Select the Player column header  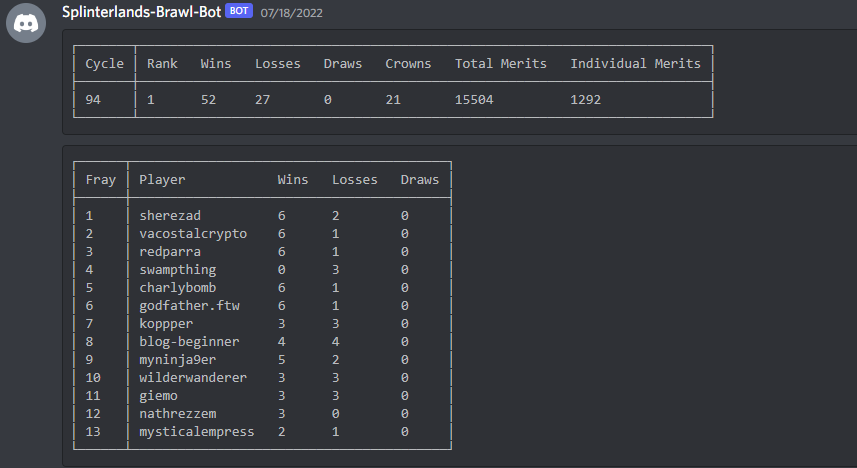[162, 180]
